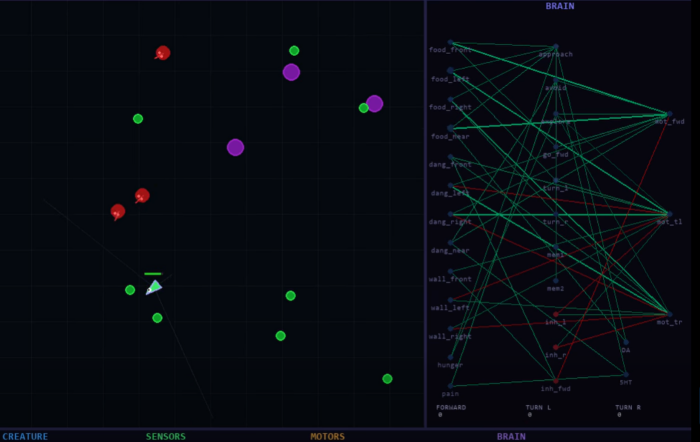700x442 pixels.
Task: Click the inh_fwd inhibitory node
Action: coord(556,380)
